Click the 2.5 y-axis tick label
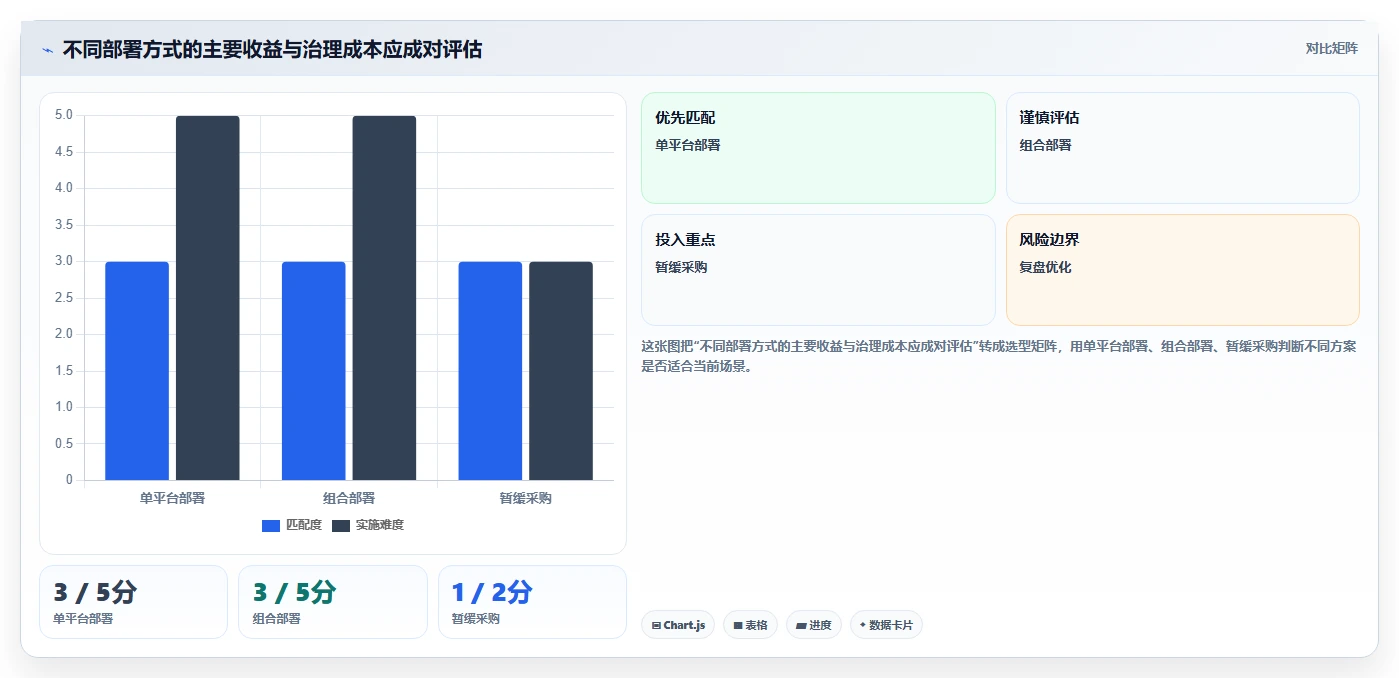 [x=63, y=298]
